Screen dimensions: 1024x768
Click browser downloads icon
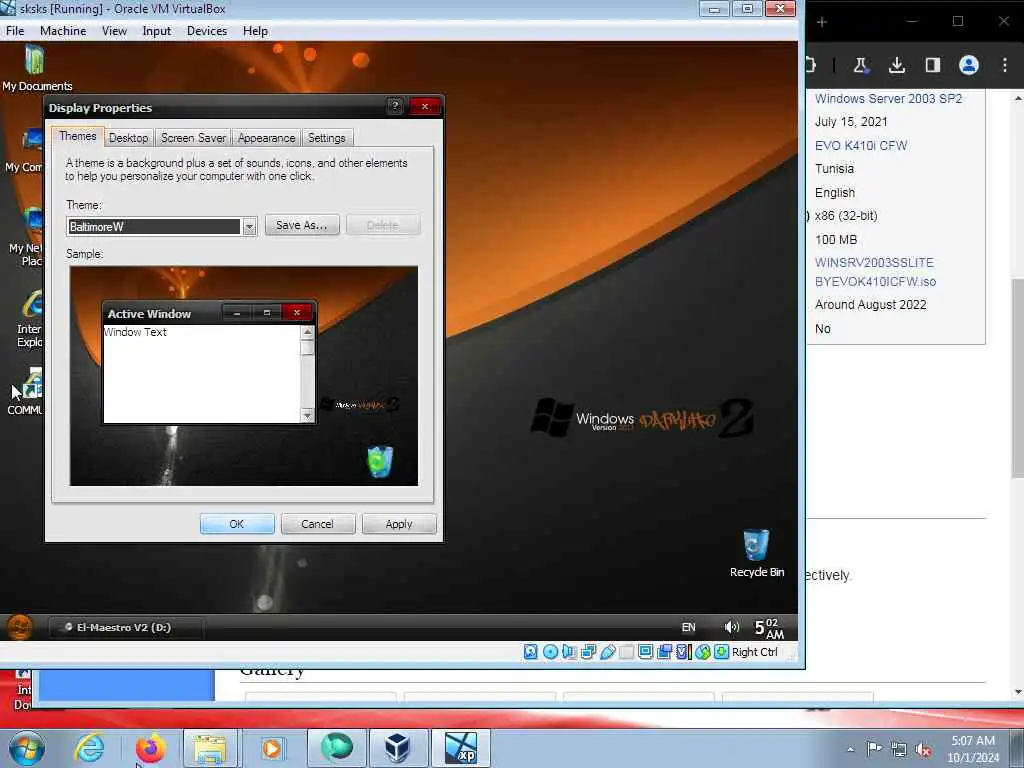click(x=897, y=65)
